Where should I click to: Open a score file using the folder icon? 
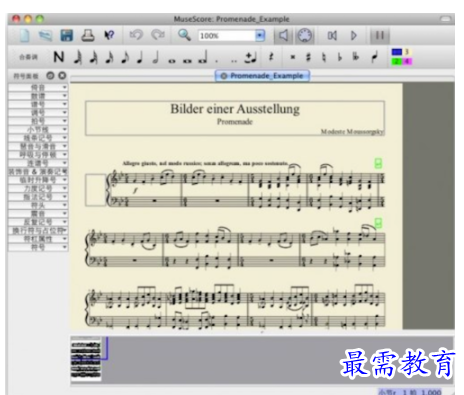tap(45, 36)
